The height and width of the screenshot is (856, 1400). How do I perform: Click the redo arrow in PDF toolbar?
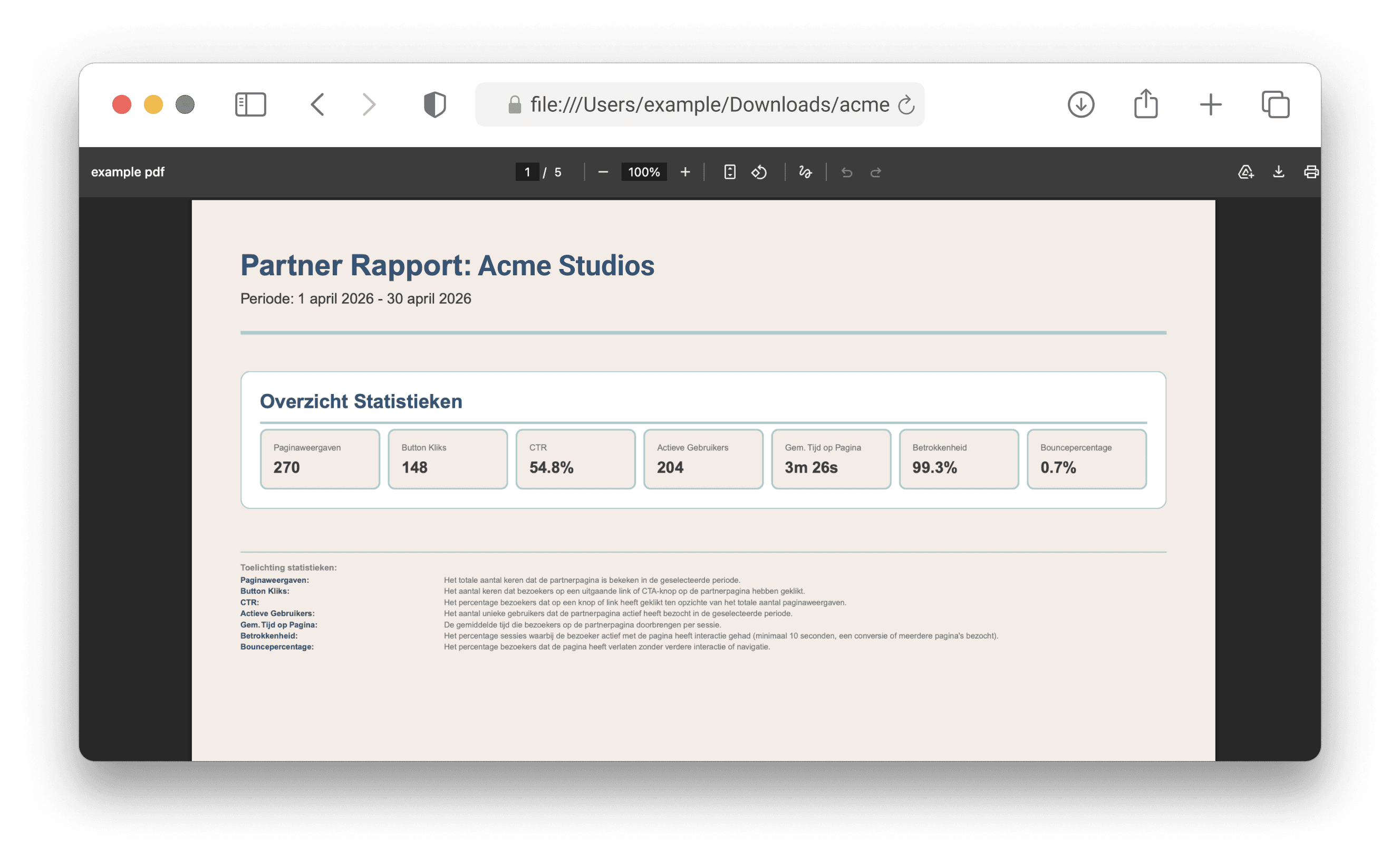tap(875, 172)
